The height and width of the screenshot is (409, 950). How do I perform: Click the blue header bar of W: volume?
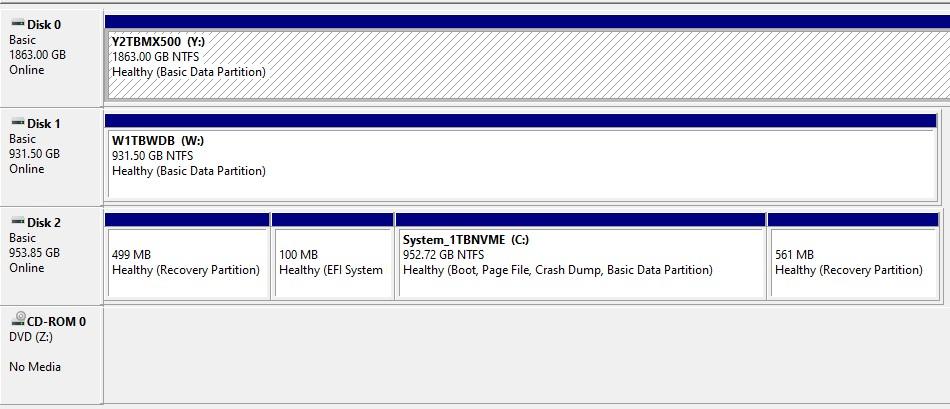(521, 121)
